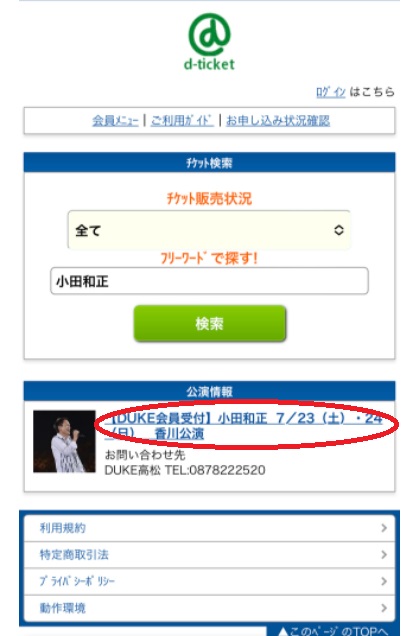Open the 動作環境 menu row
The height and width of the screenshot is (636, 413).
click(x=209, y=608)
